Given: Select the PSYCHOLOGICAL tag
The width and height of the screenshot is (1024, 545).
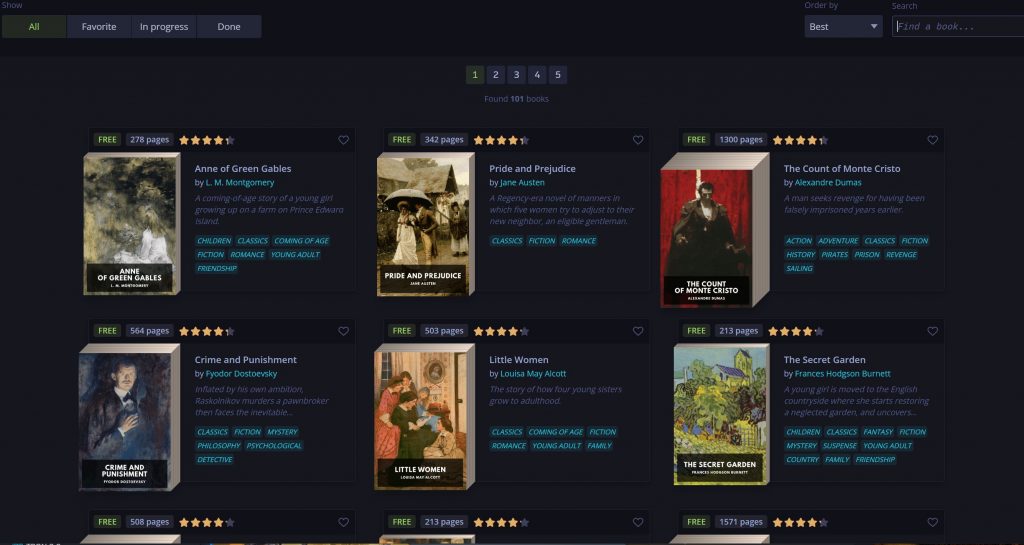Looking at the screenshot, I should (274, 446).
